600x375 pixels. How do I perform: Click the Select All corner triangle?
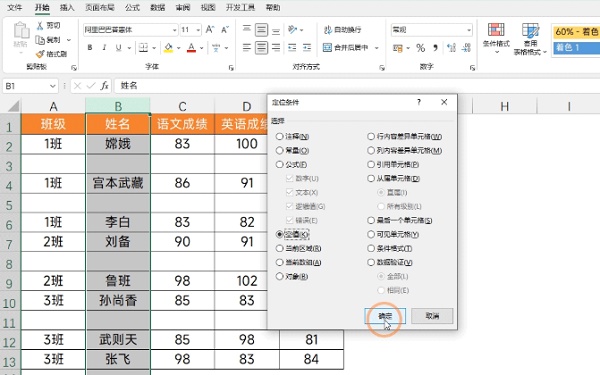pos(13,106)
